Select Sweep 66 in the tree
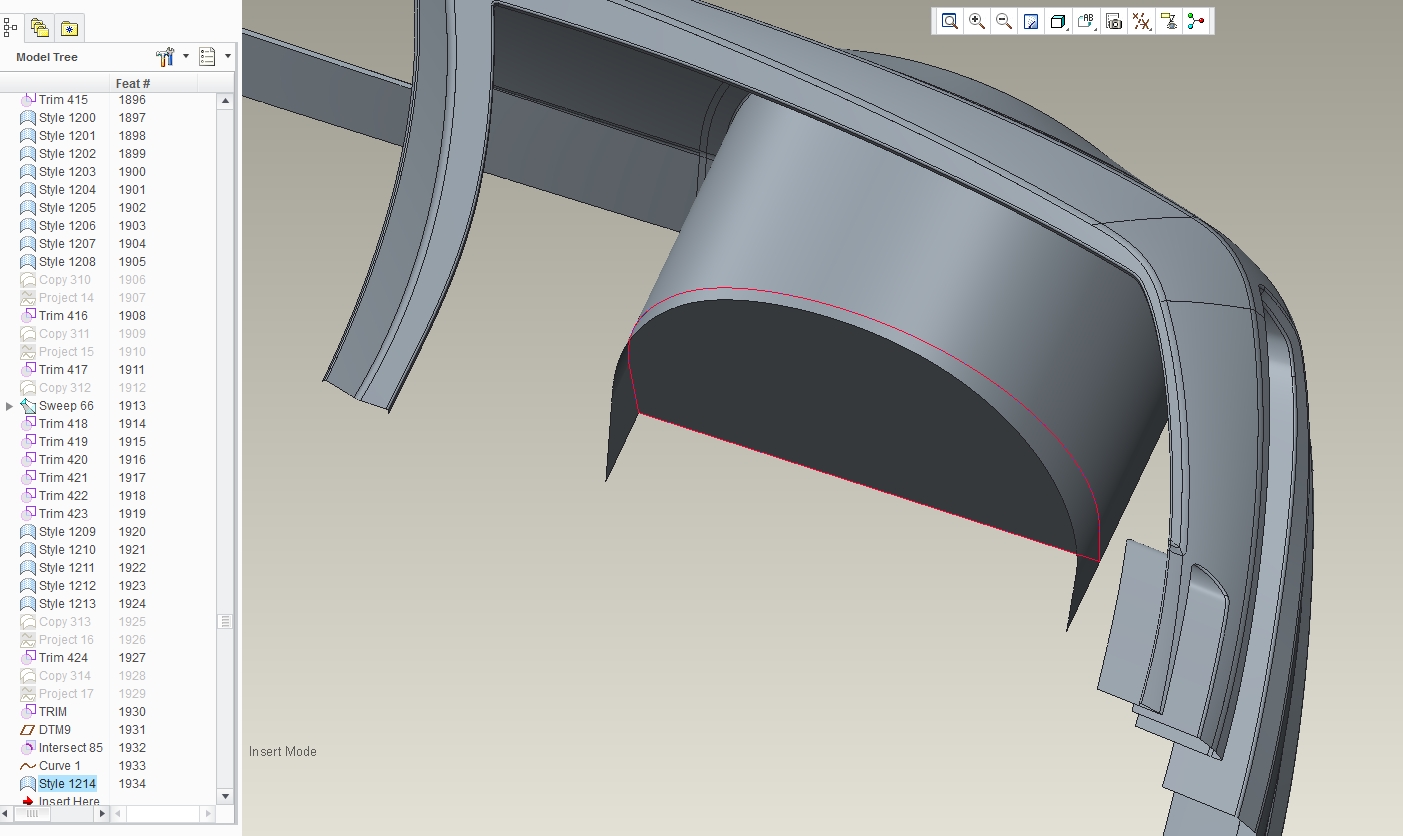1403x836 pixels. [x=66, y=406]
